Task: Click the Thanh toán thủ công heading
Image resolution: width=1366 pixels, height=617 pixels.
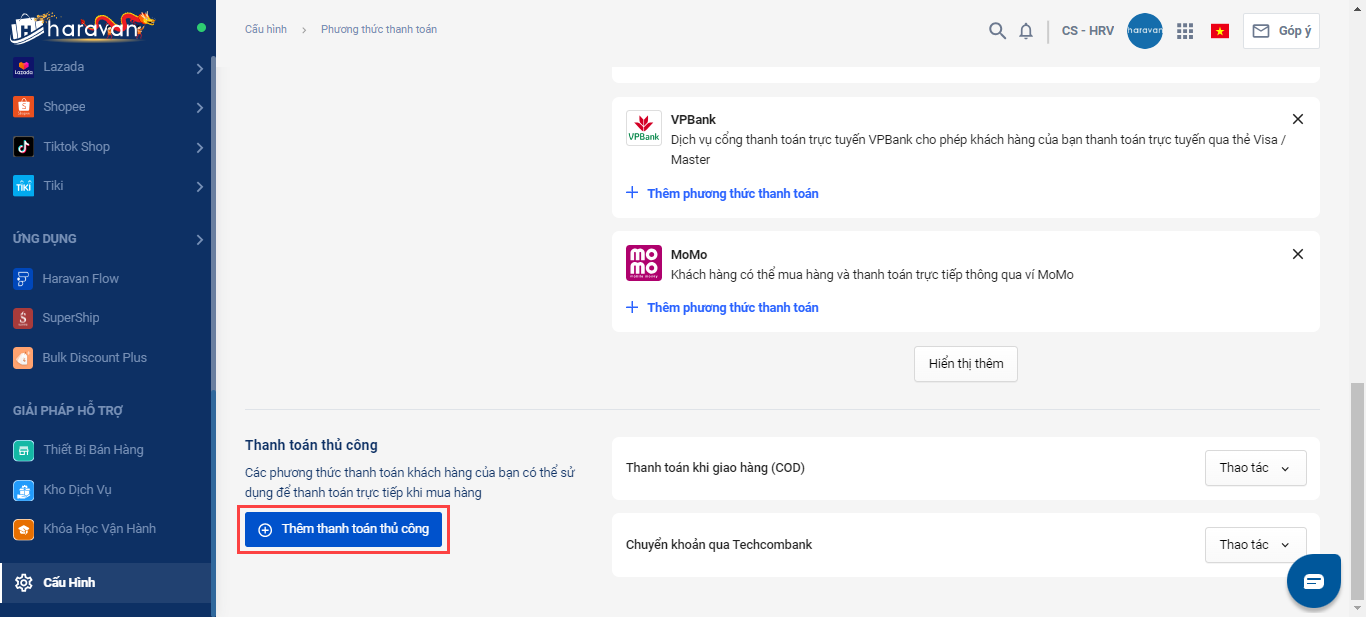Action: 311,445
